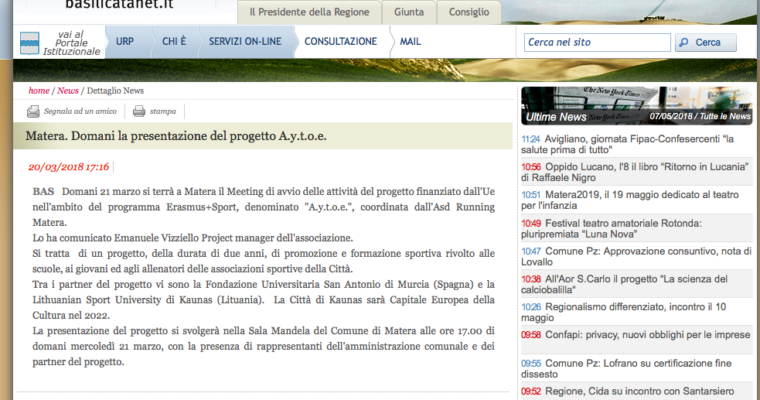This screenshot has height=400, width=760.
Task: Click the article date 20/03/2018 17:16
Action: (69, 167)
